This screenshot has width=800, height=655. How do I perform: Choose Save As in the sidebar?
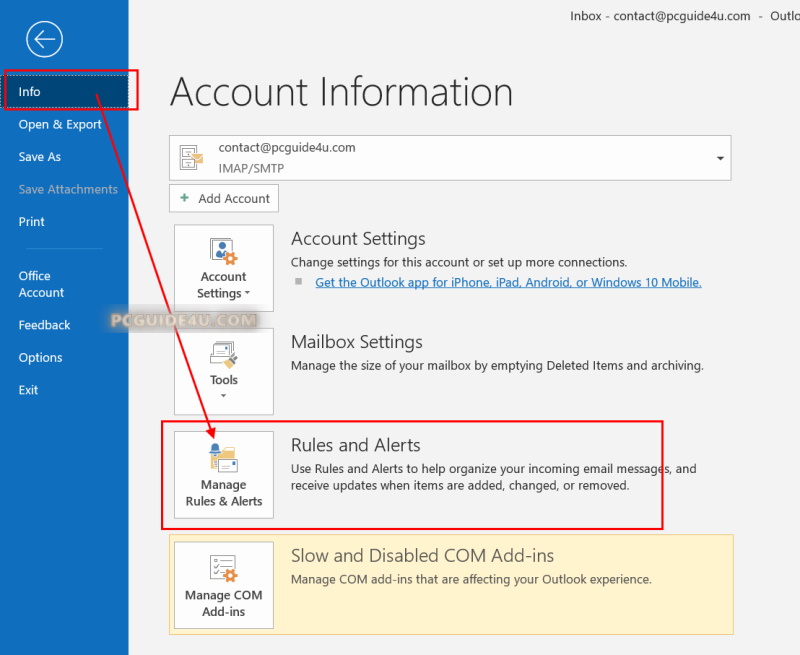point(40,157)
